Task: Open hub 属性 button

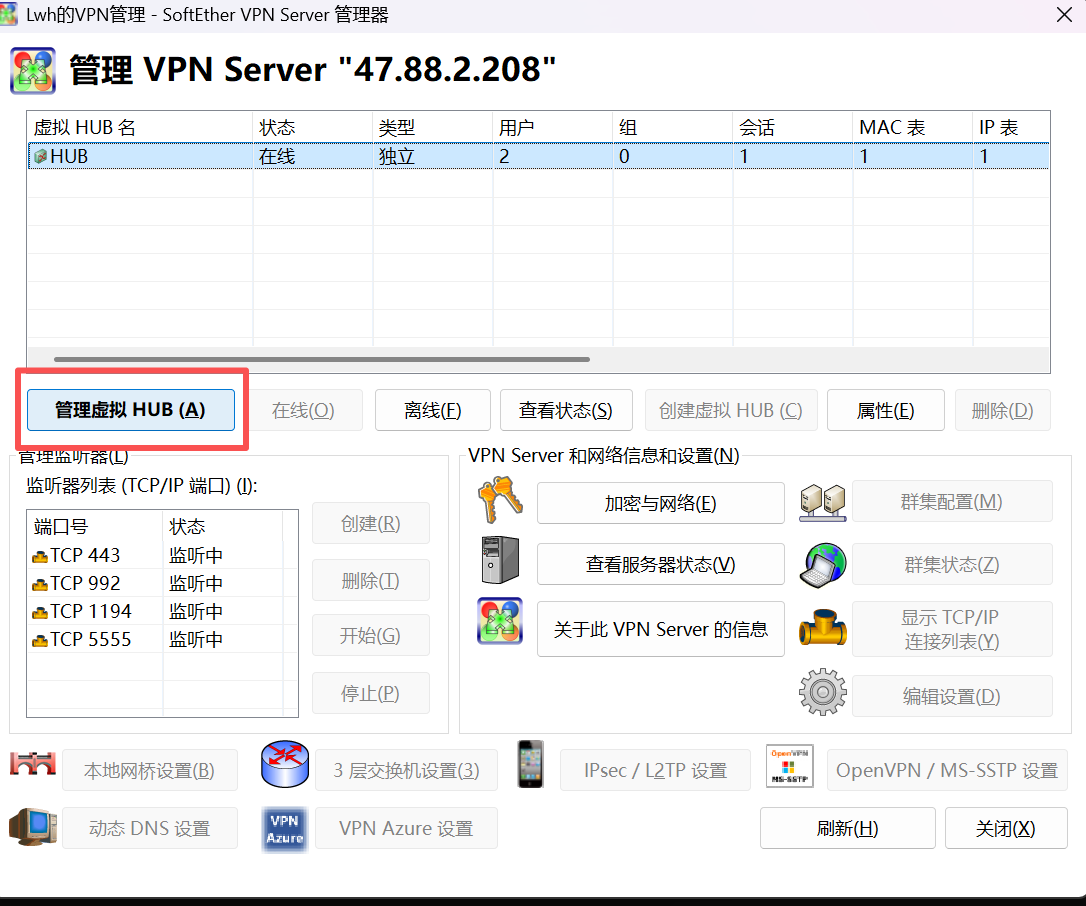Action: pos(885,410)
